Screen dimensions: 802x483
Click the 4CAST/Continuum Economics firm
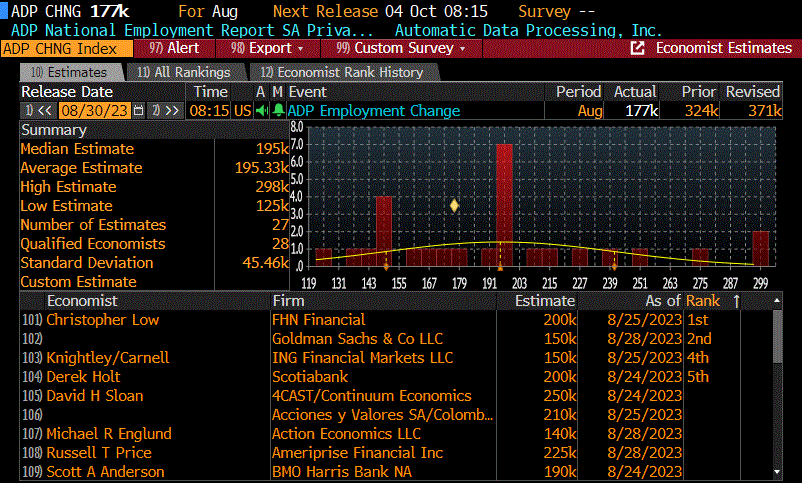tap(372, 396)
